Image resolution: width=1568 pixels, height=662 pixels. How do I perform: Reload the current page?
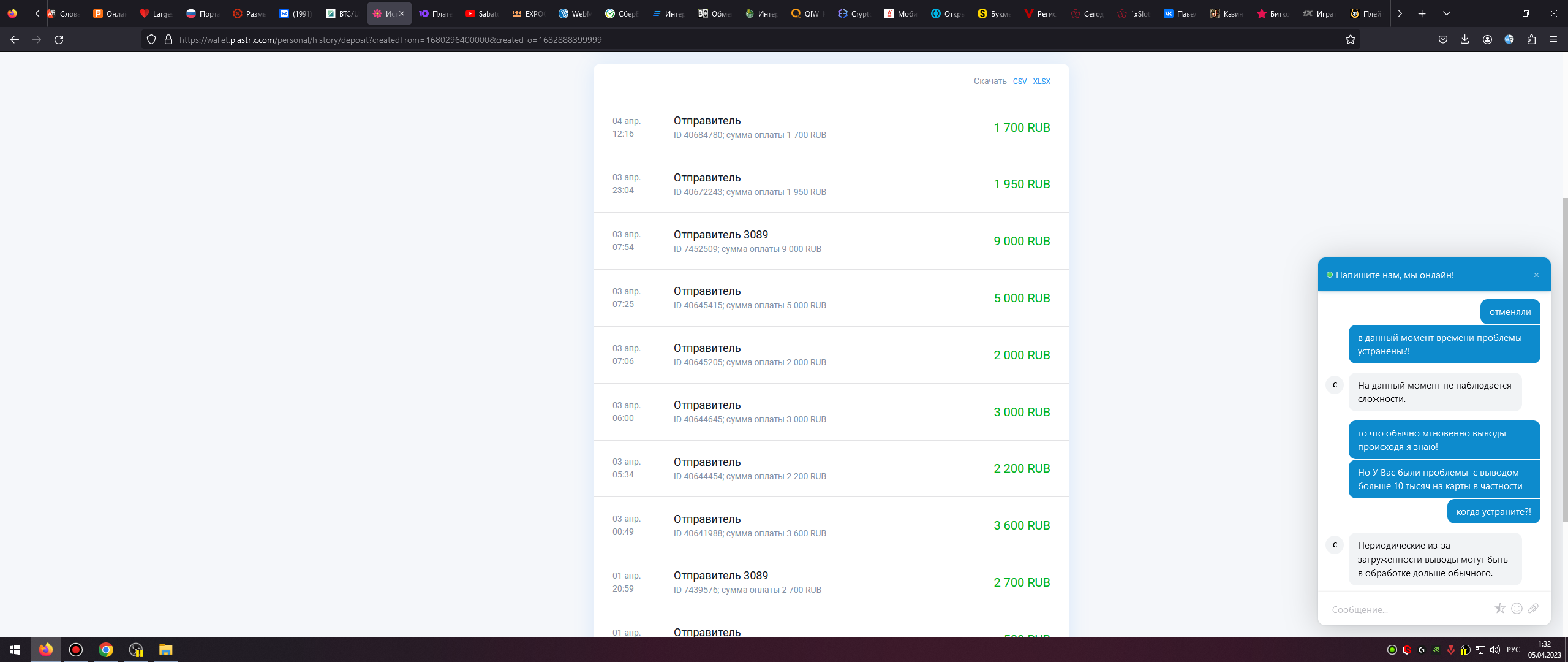coord(59,40)
